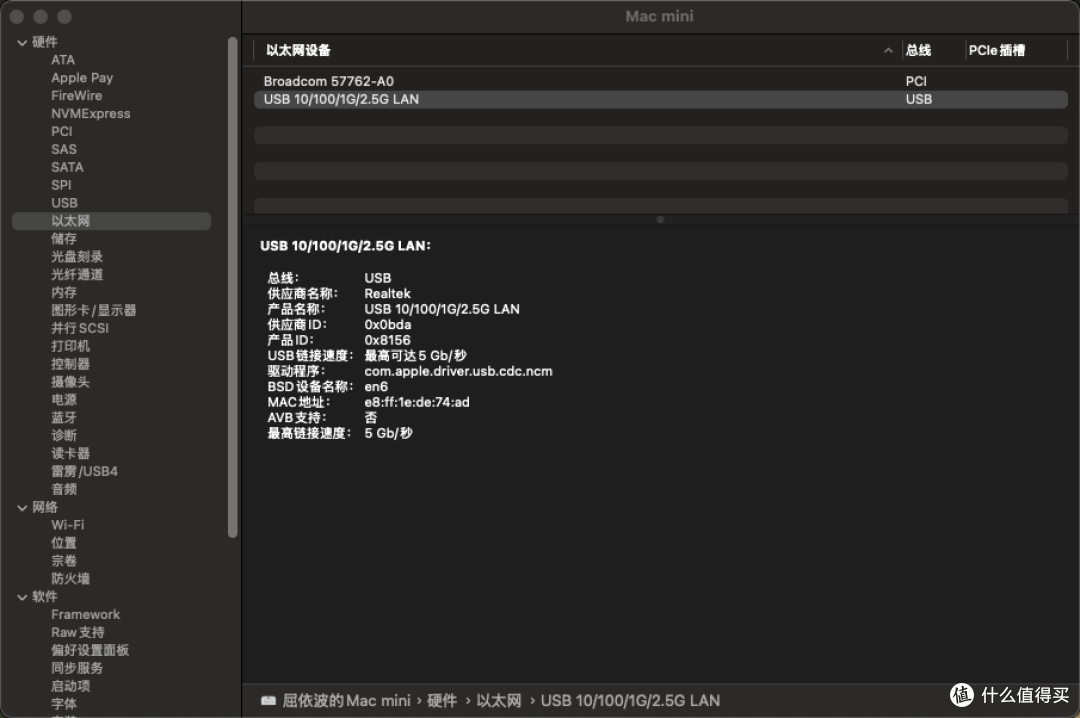Select 音频 in the sidebar
This screenshot has width=1080, height=718.
click(63, 490)
